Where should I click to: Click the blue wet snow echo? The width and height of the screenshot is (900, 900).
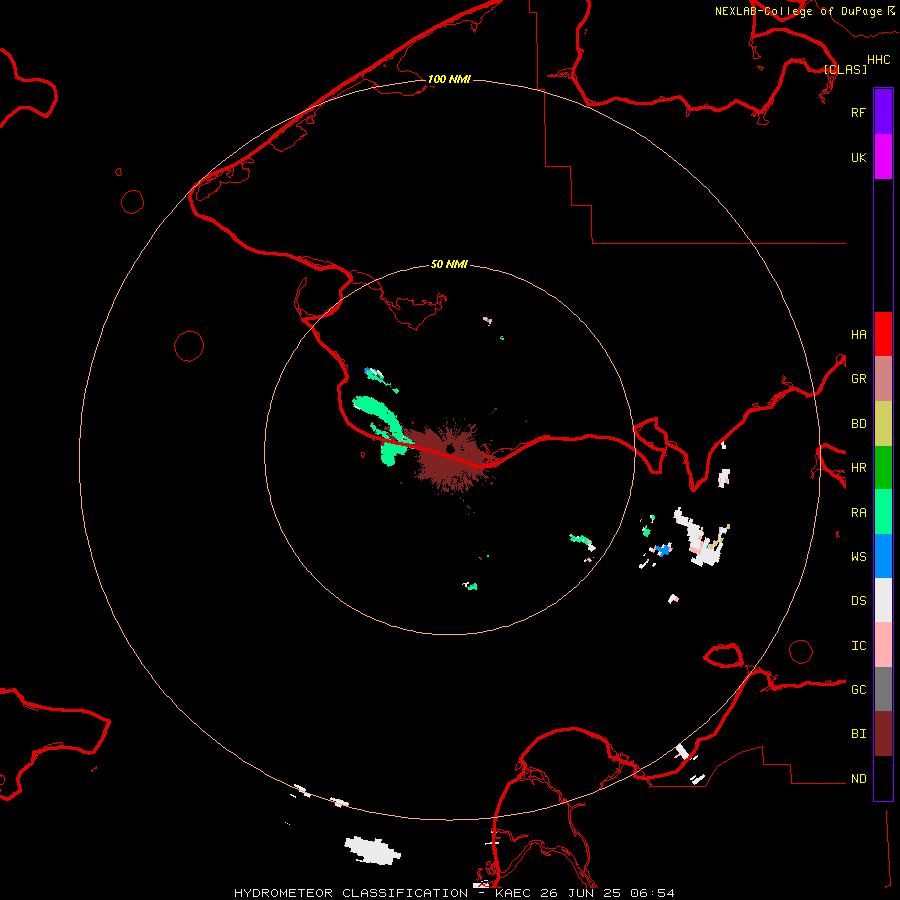point(664,550)
